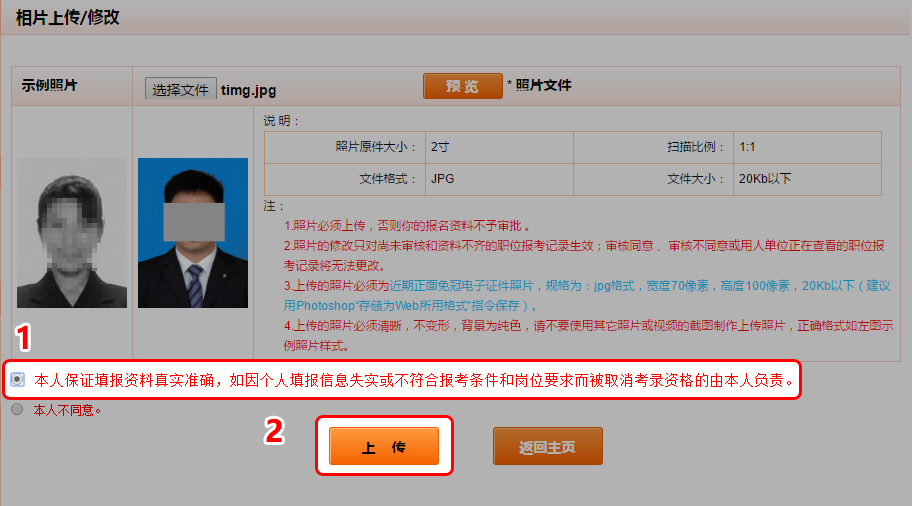Click the 照片原件大小 table label
This screenshot has width=912, height=506.
point(376,146)
